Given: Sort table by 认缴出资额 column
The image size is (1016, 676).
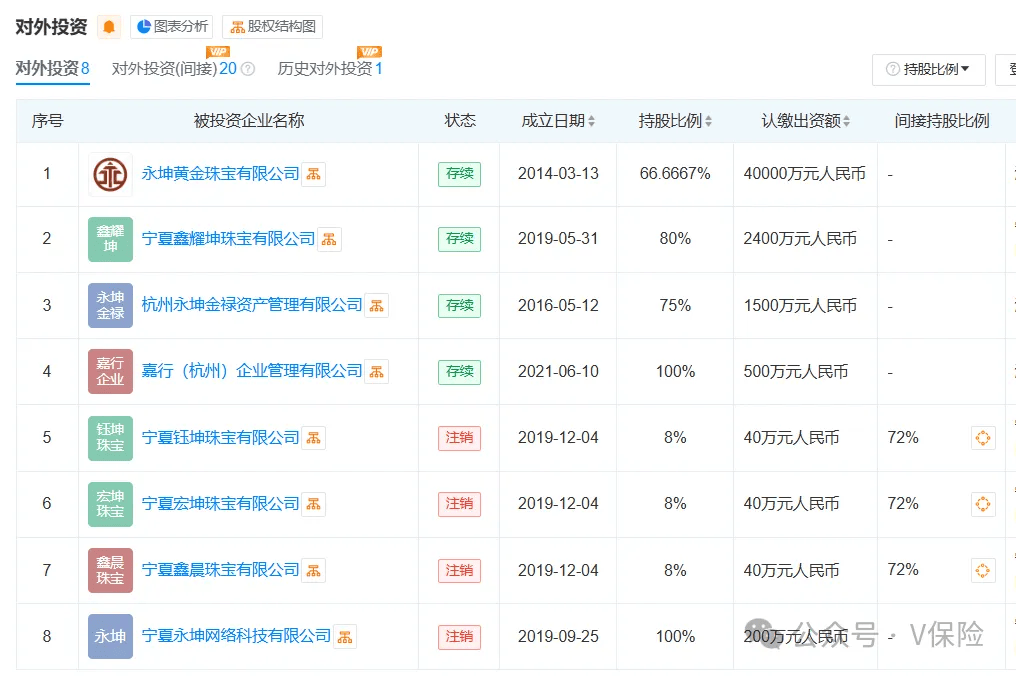Looking at the screenshot, I should [x=805, y=121].
